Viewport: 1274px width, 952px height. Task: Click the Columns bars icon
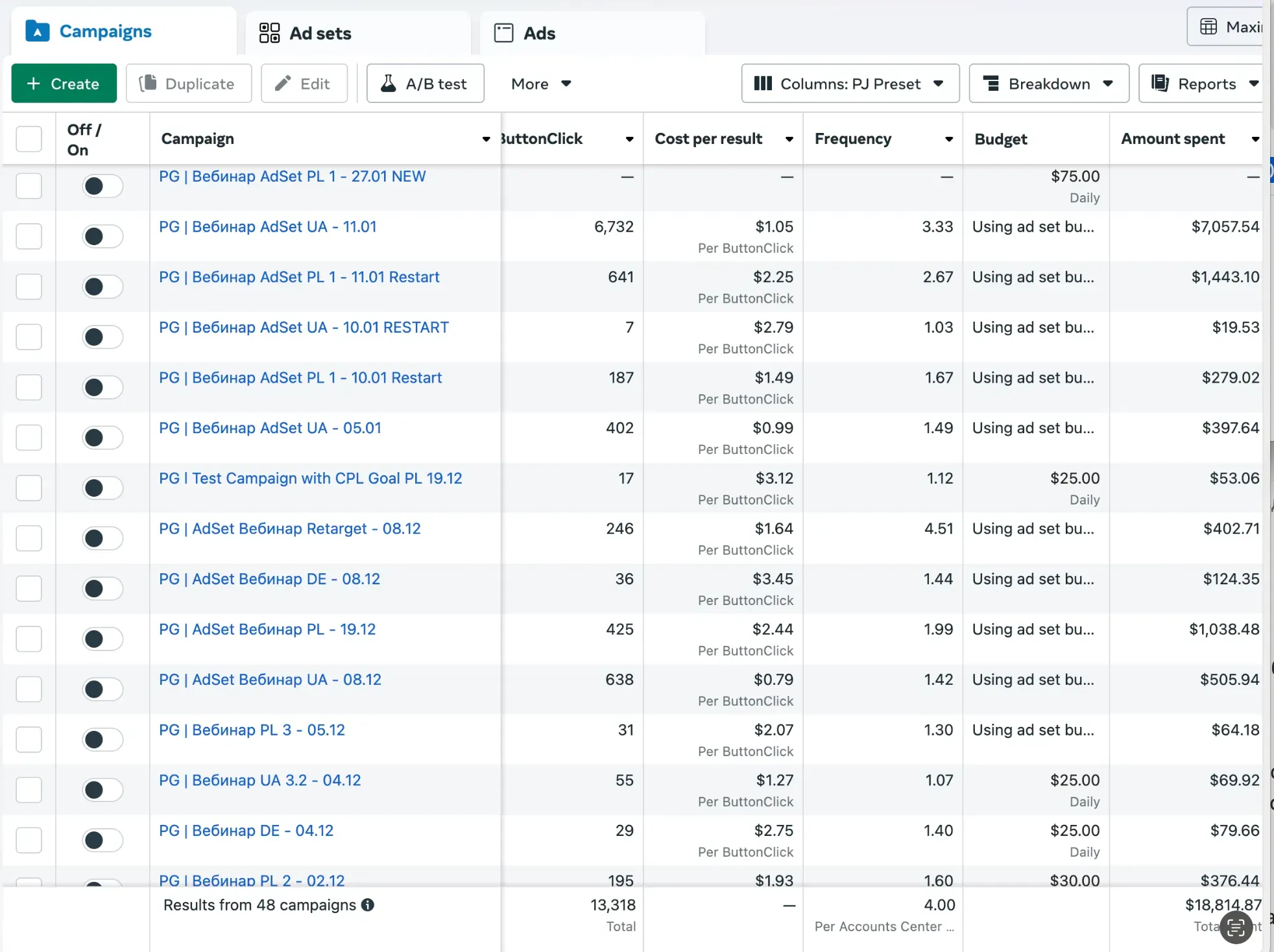(x=763, y=83)
